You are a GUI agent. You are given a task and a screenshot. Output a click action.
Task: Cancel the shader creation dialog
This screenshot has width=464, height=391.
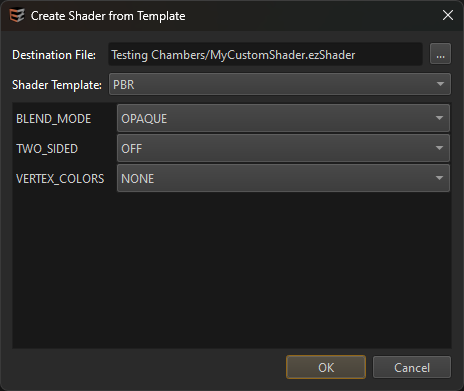click(412, 367)
